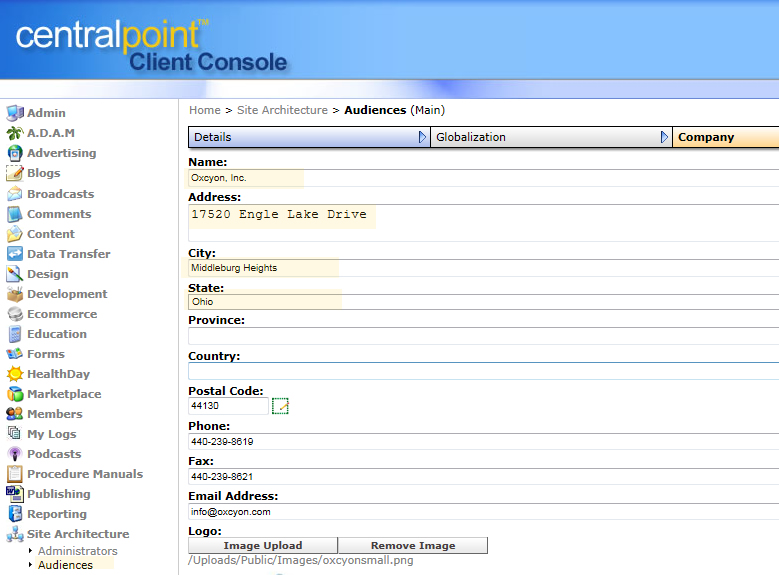Expand the Administrators tree item
The height and width of the screenshot is (575, 779).
(x=31, y=551)
